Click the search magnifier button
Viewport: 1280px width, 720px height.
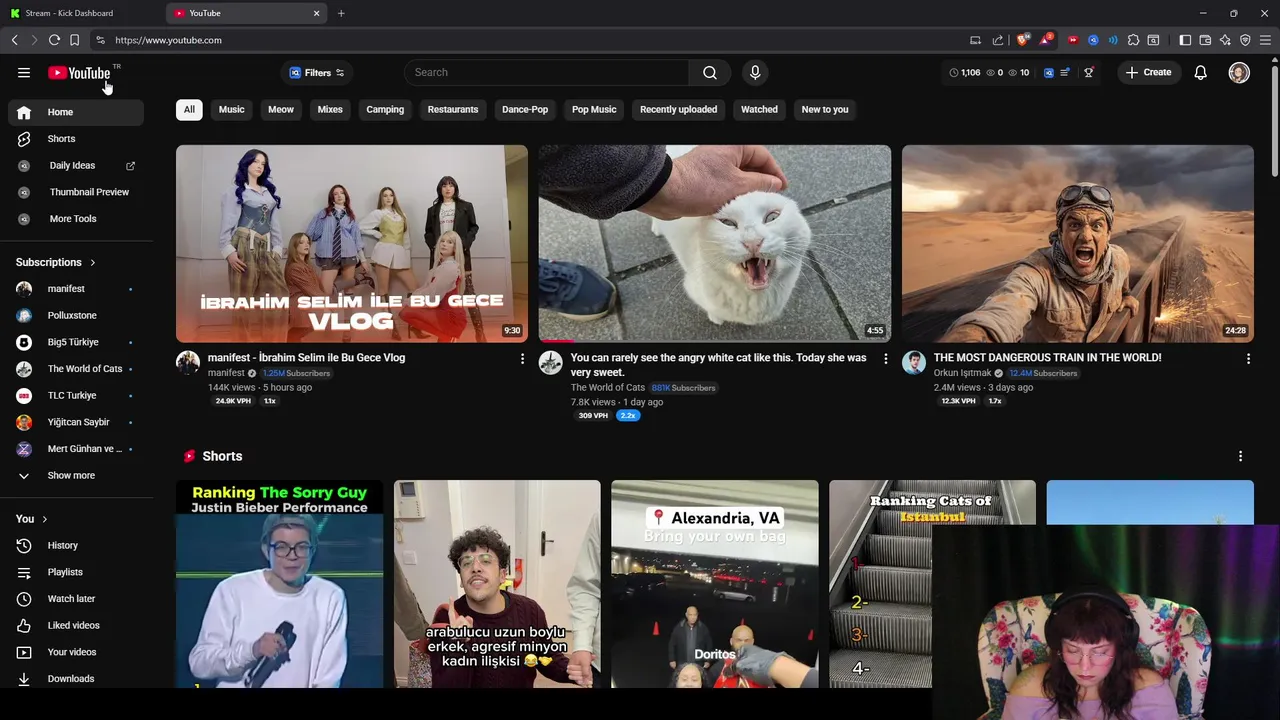tap(710, 73)
